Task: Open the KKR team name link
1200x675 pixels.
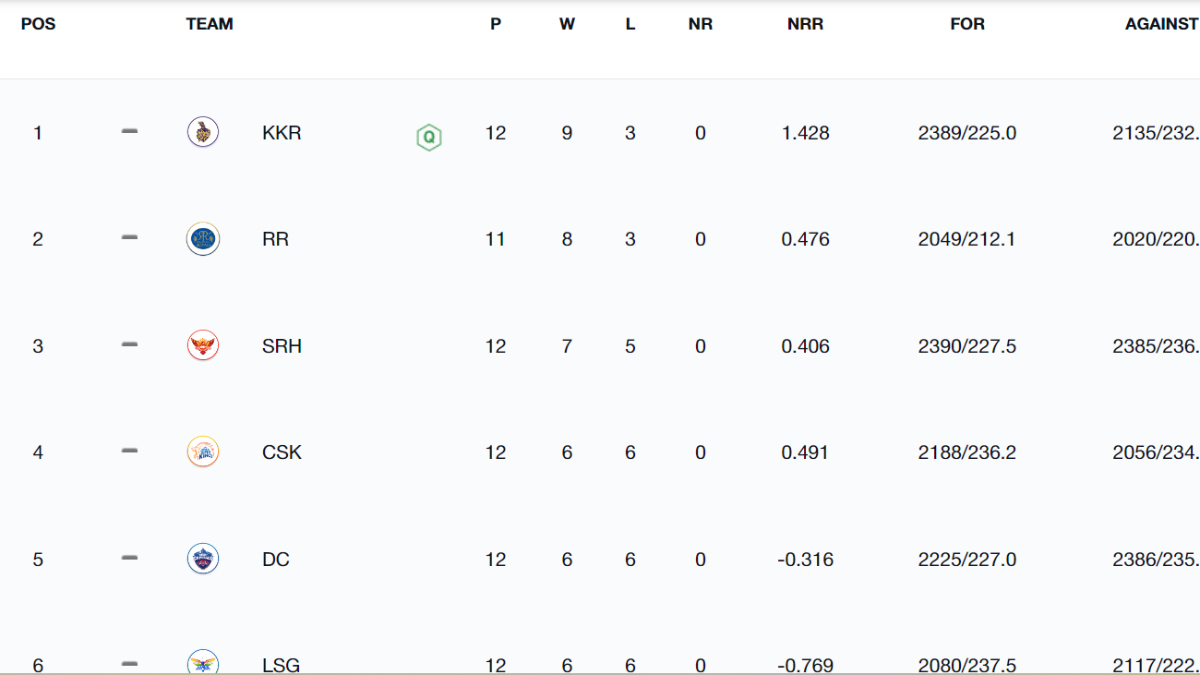Action: pyautogui.click(x=281, y=133)
